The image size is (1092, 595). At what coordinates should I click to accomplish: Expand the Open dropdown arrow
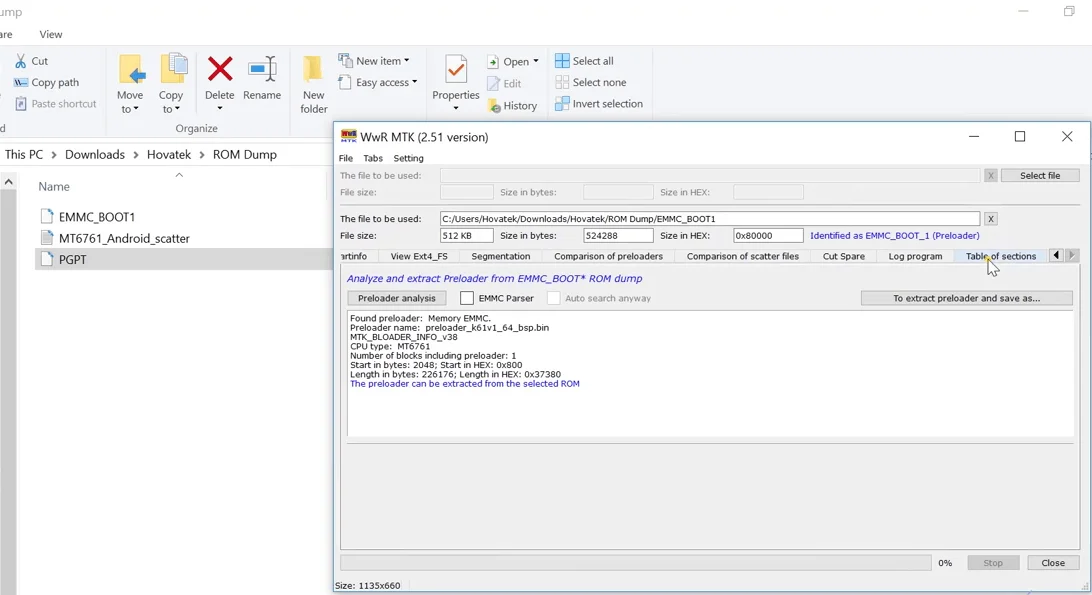coord(536,61)
